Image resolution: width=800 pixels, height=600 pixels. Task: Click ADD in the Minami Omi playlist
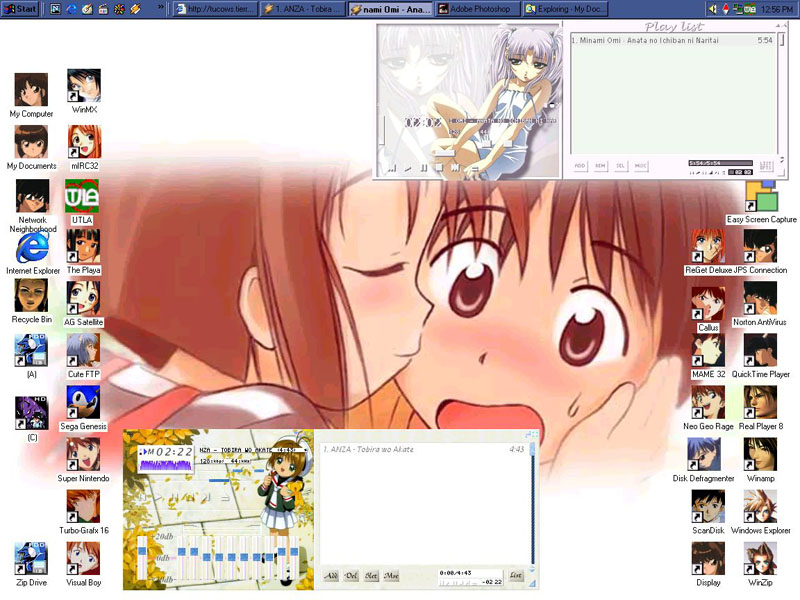coord(580,166)
